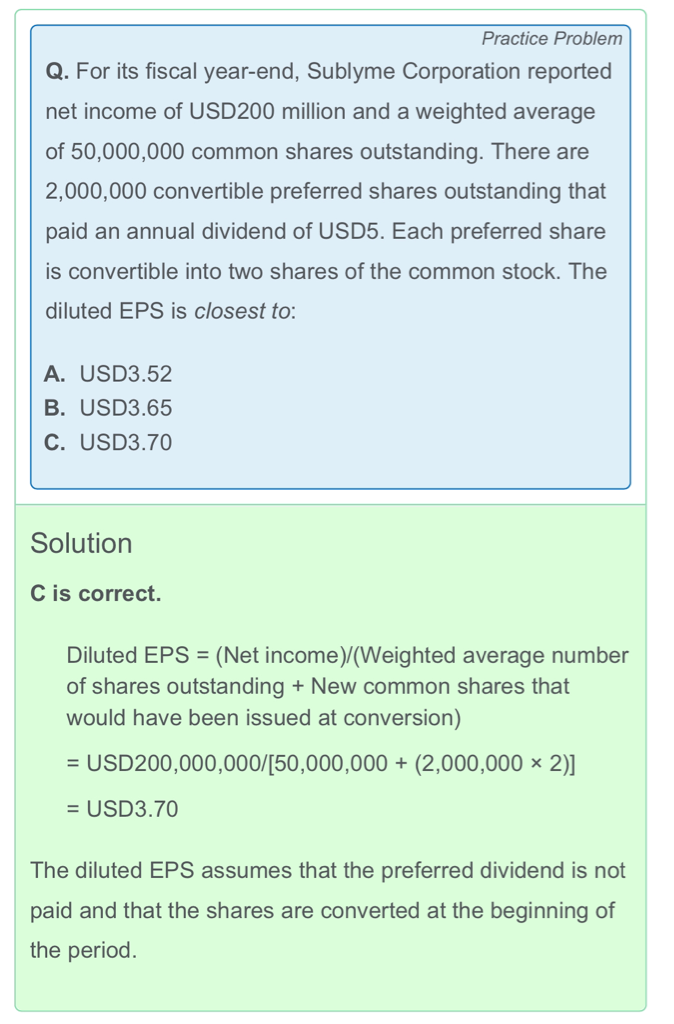Click the "C is correct." statement

pos(96,594)
